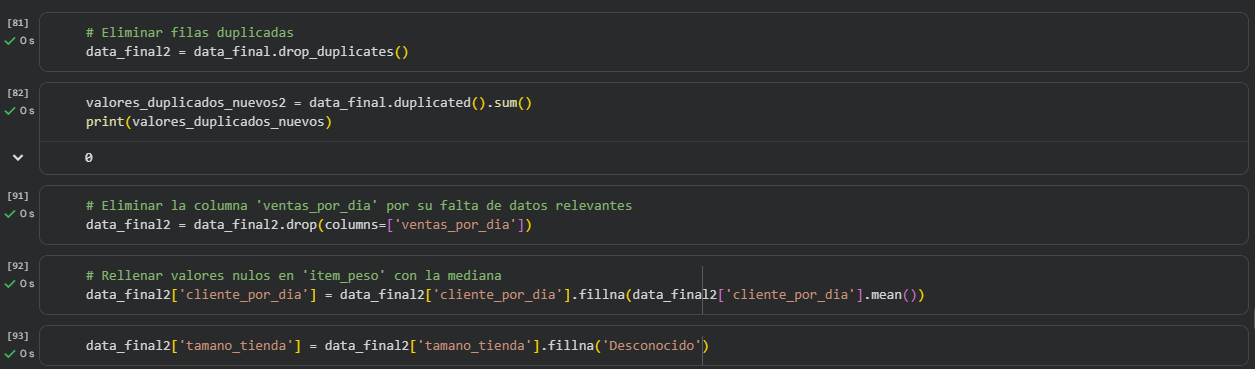Viewport: 1255px width, 369px height.
Task: Click the print(valores_duplicados_nuevos) line
Action: (x=209, y=122)
